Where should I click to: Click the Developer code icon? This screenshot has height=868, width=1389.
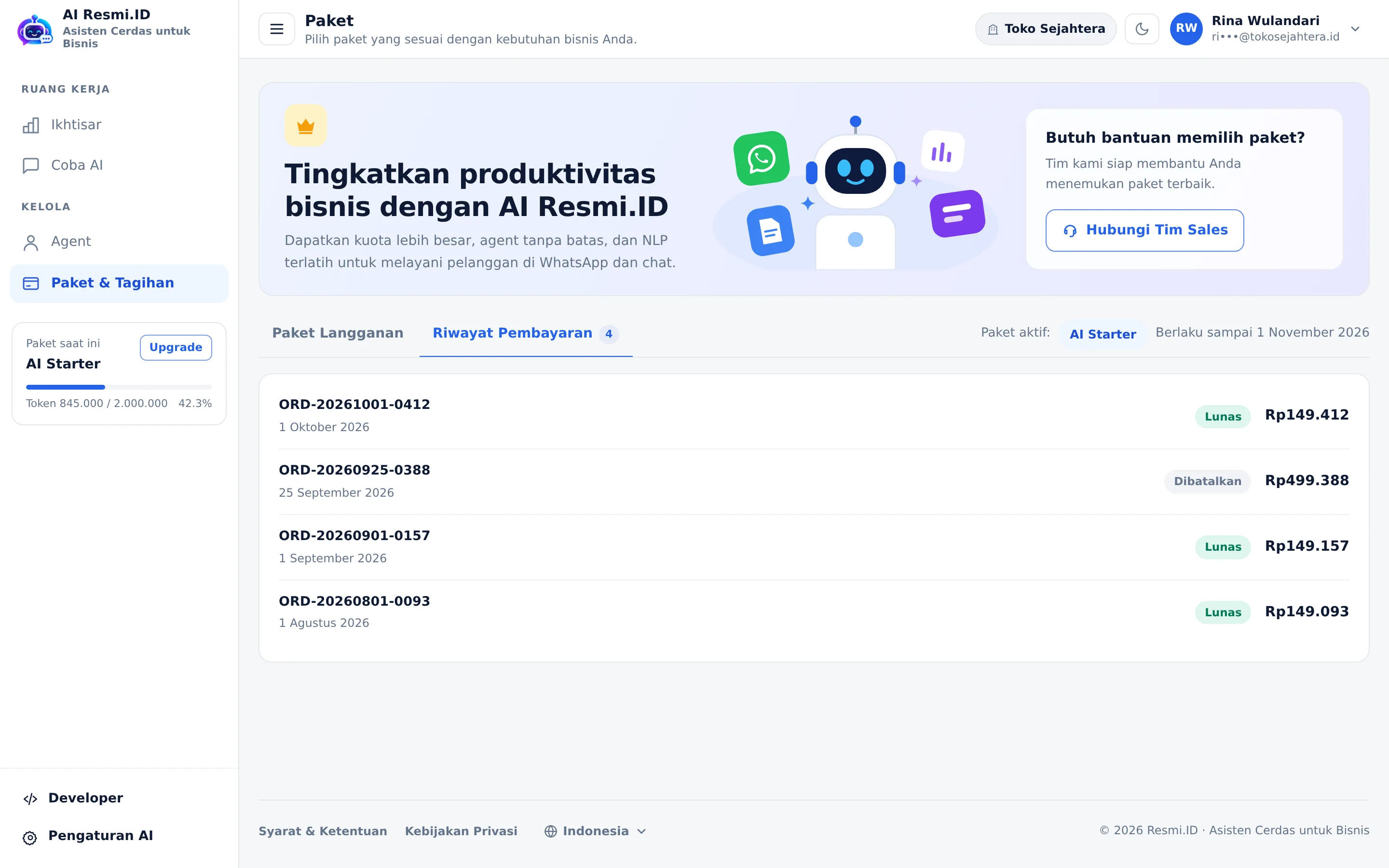point(30,799)
